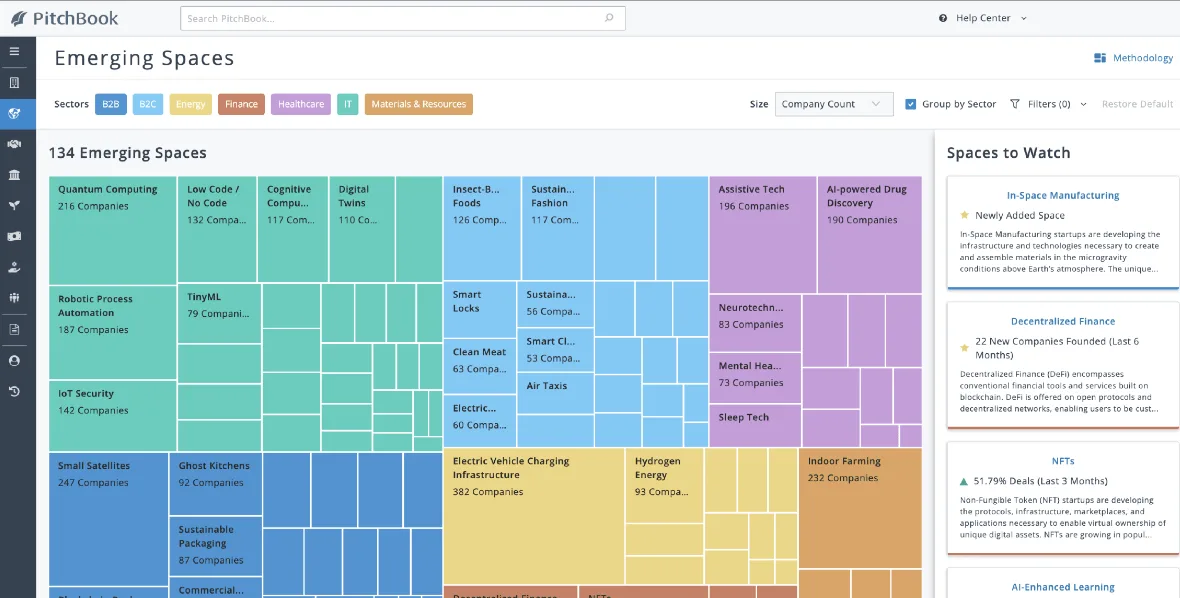
Task: Select the Robotic Process Automation tile
Action: pos(113,332)
